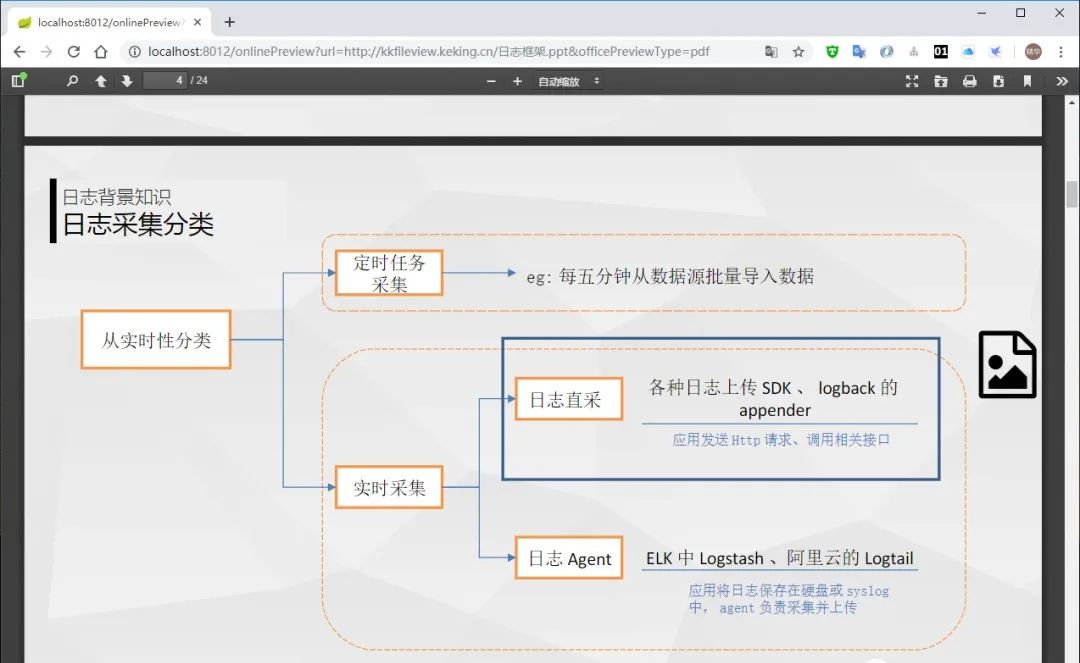Click the 日志采集分类 heading
Screen dimensions: 1080x663
pos(138,224)
